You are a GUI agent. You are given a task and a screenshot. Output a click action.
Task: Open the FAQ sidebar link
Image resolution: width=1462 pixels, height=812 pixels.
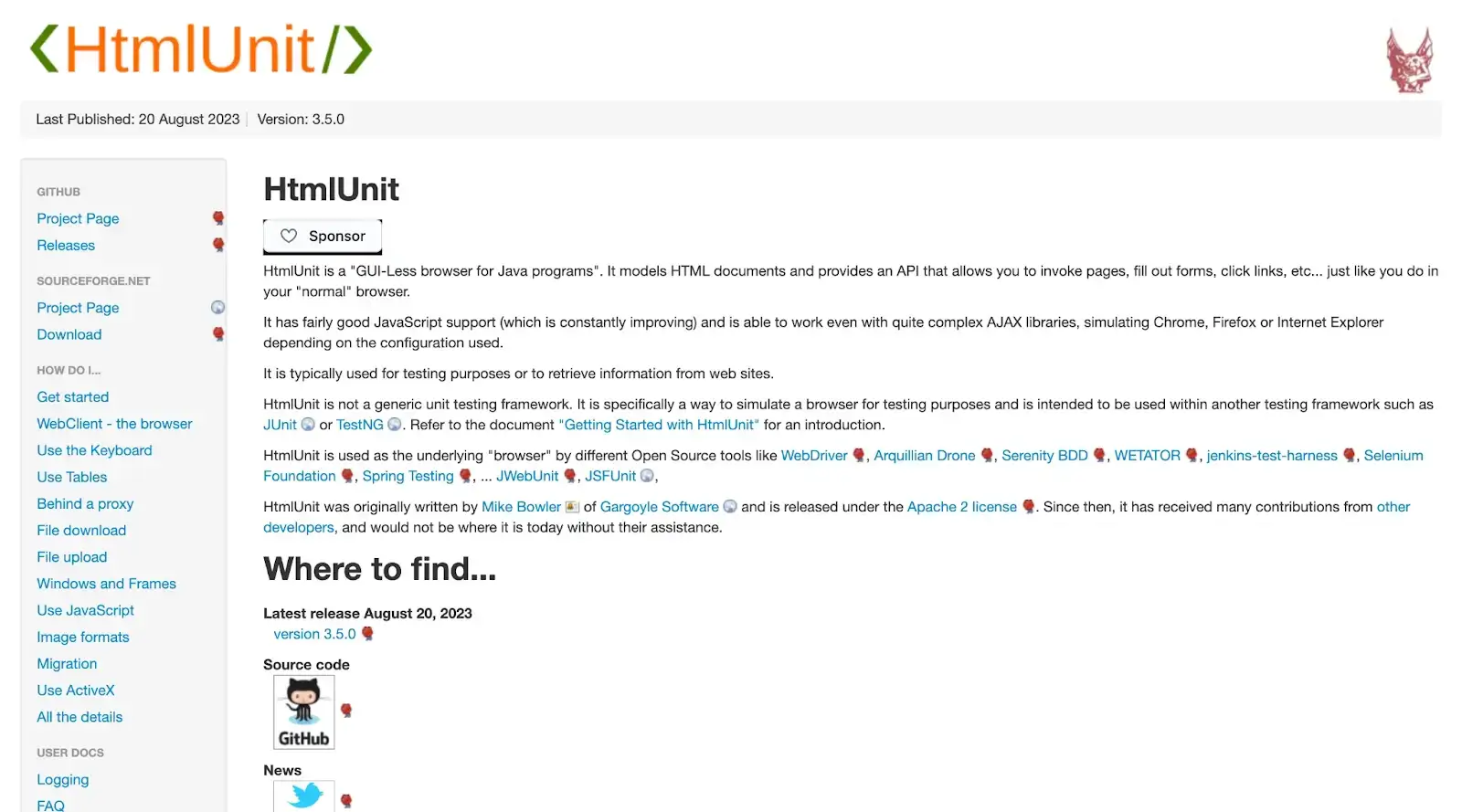point(50,806)
